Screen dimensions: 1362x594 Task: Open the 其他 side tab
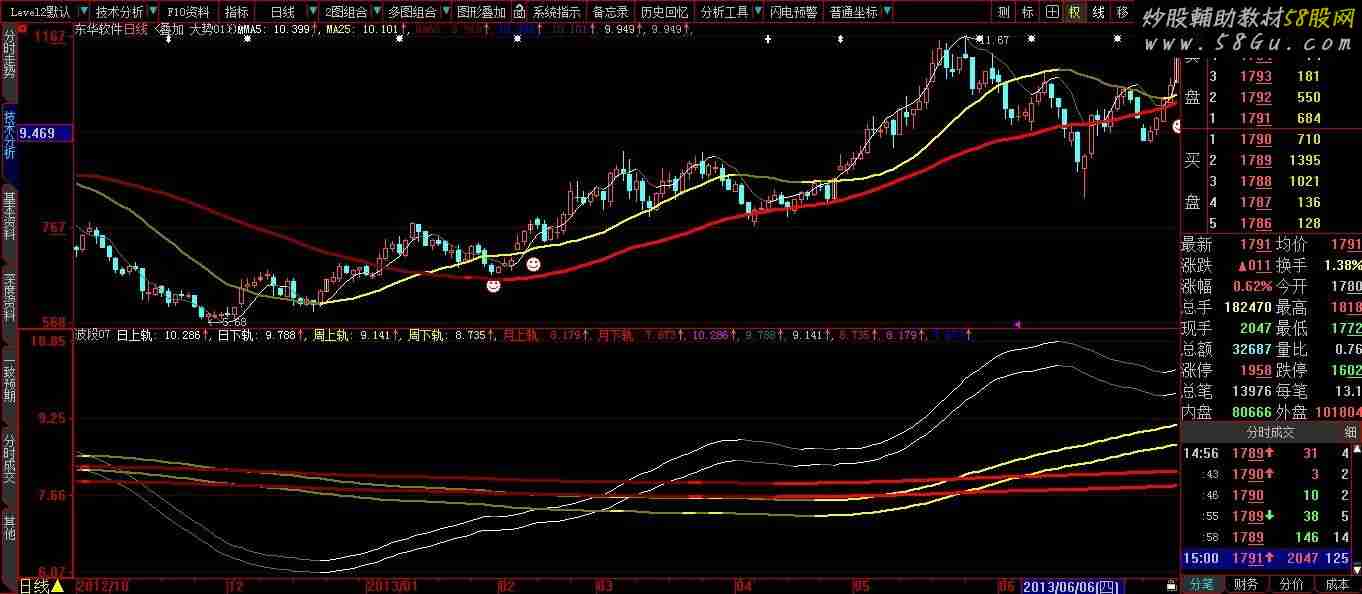(x=9, y=528)
